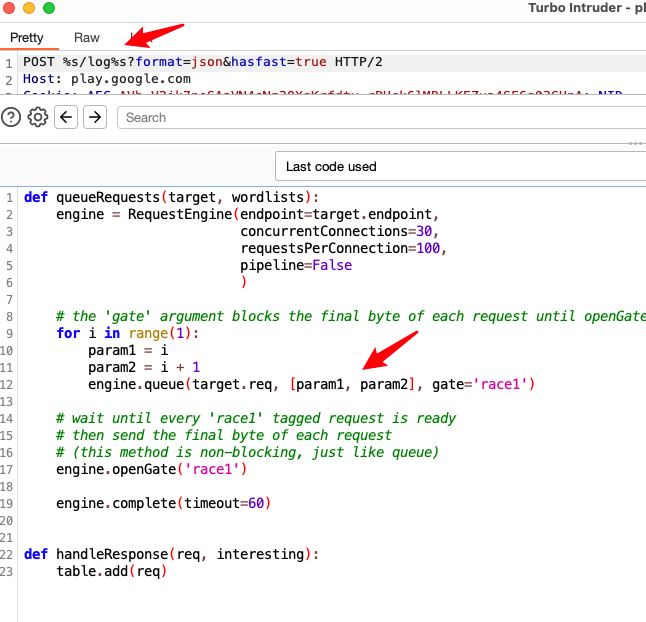Screen dimensions: 646x622
Task: Click 'for i in range(1):' line
Action: [x=128, y=333]
